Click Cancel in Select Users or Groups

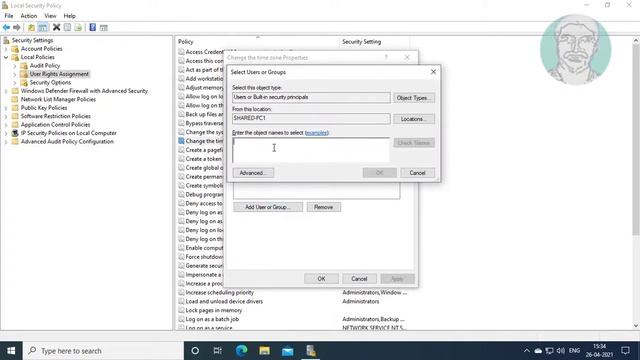pyautogui.click(x=417, y=173)
